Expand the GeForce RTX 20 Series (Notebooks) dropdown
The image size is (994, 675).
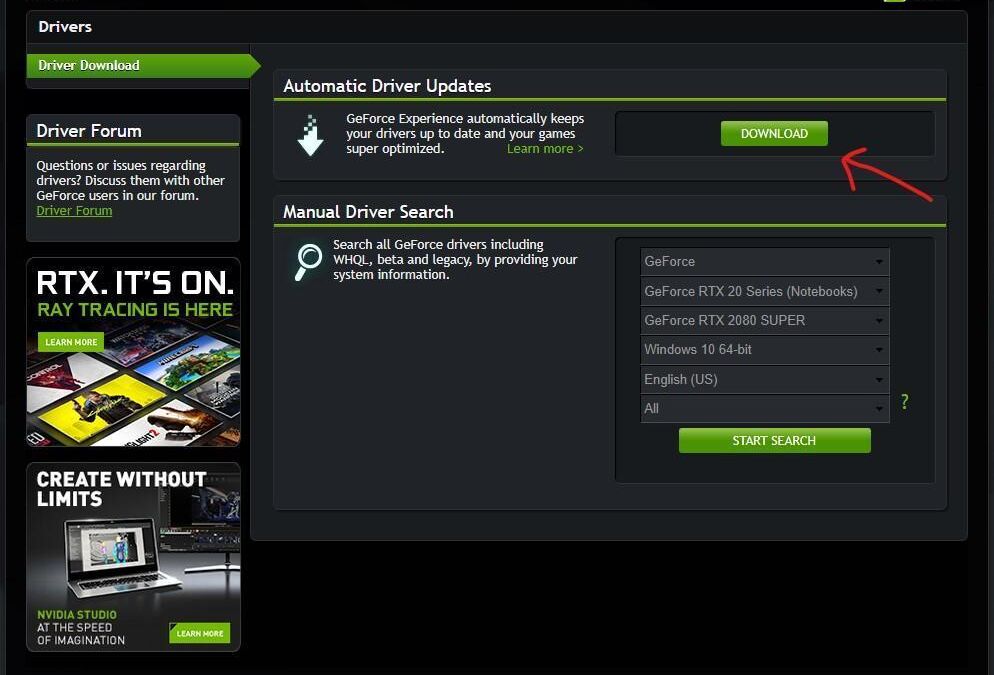(764, 291)
